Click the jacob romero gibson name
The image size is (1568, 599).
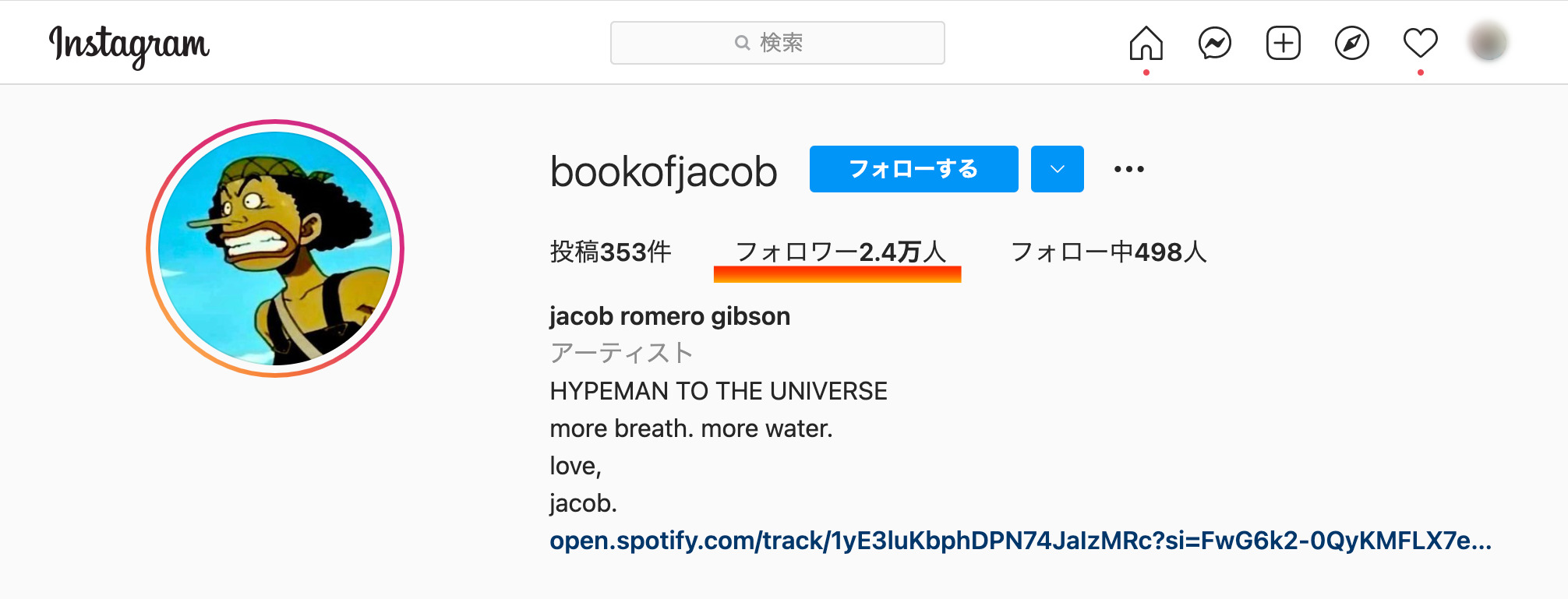(669, 316)
